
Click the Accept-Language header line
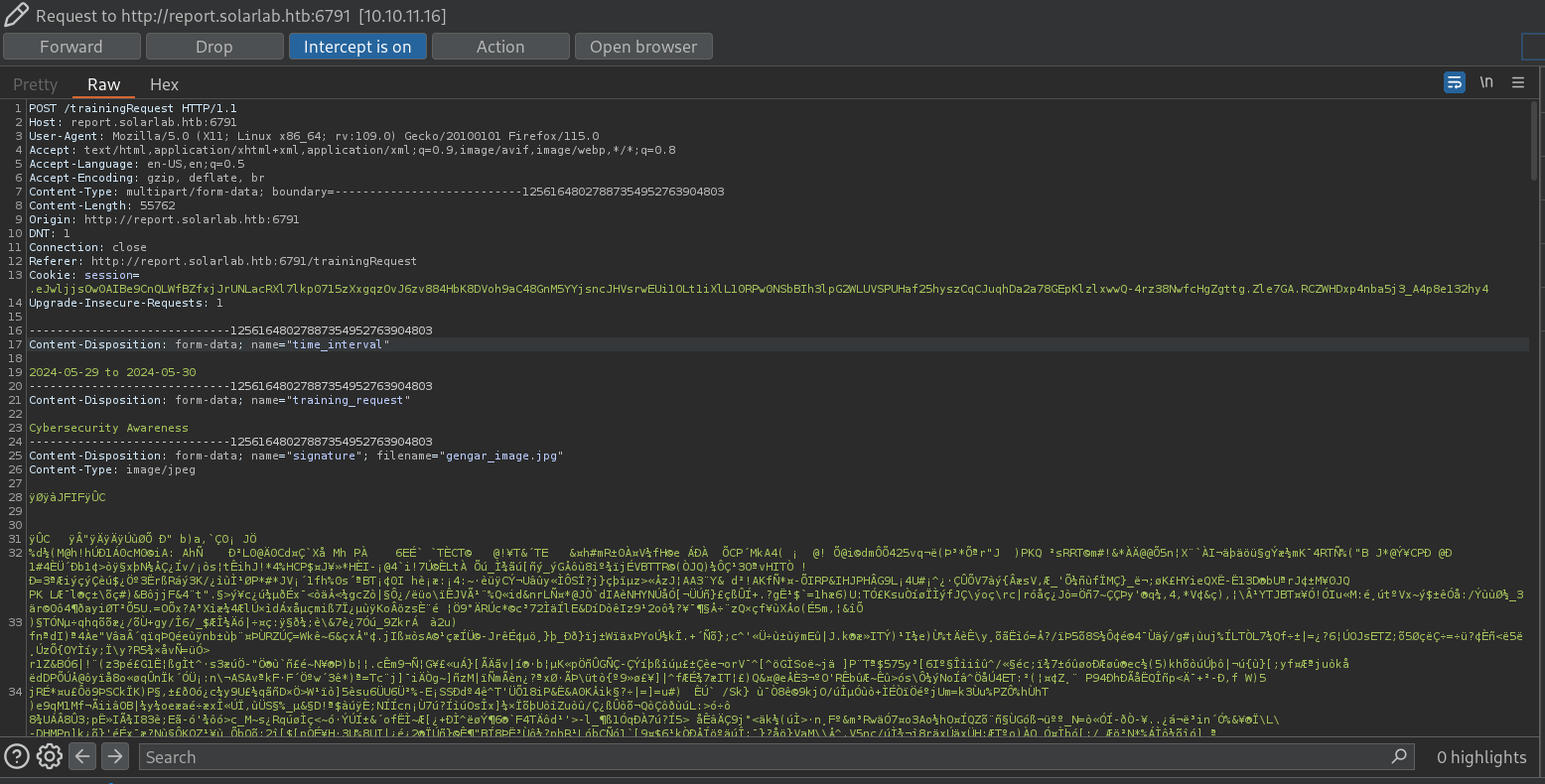click(136, 164)
